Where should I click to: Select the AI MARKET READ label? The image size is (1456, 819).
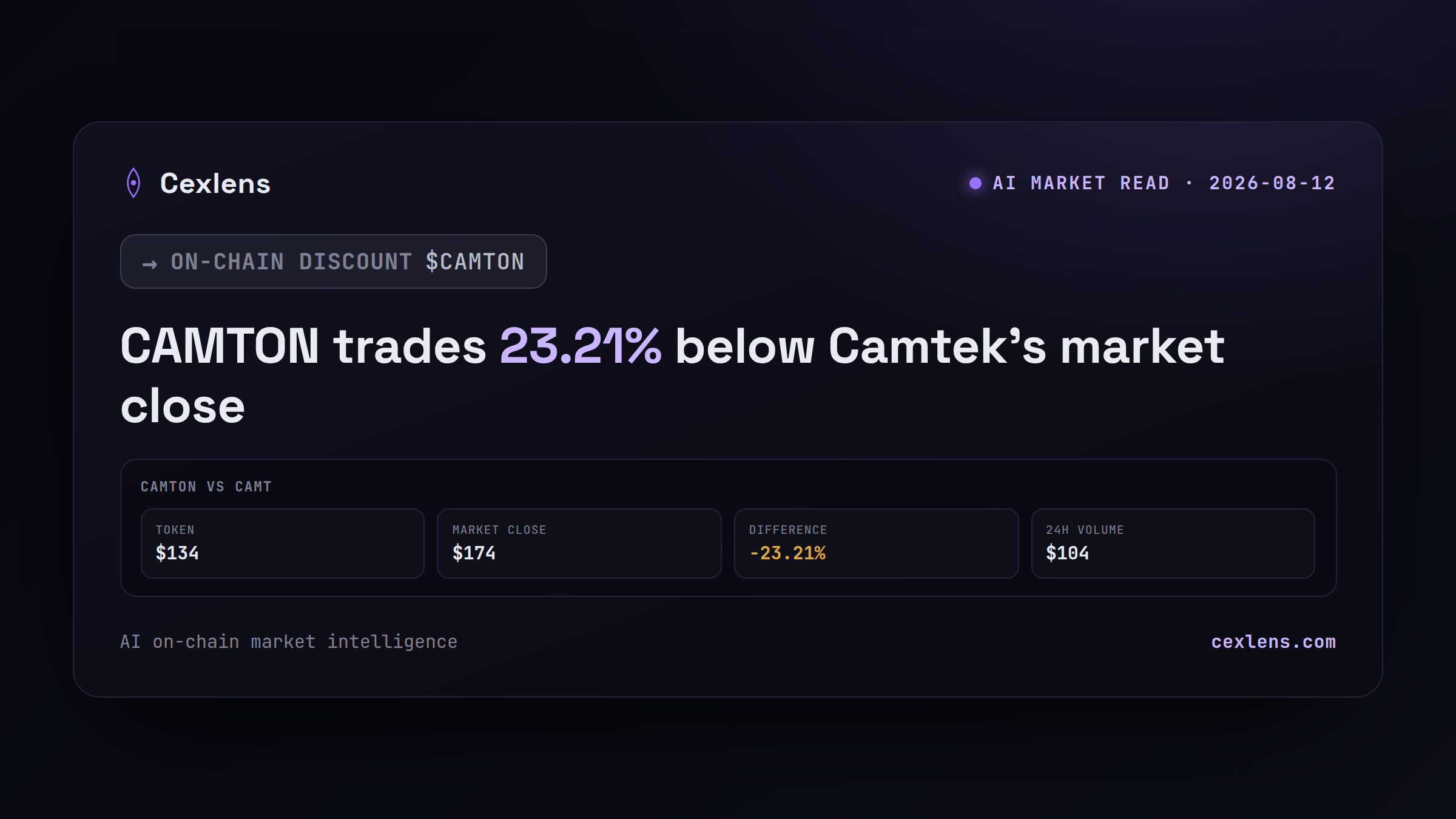[x=1081, y=183]
